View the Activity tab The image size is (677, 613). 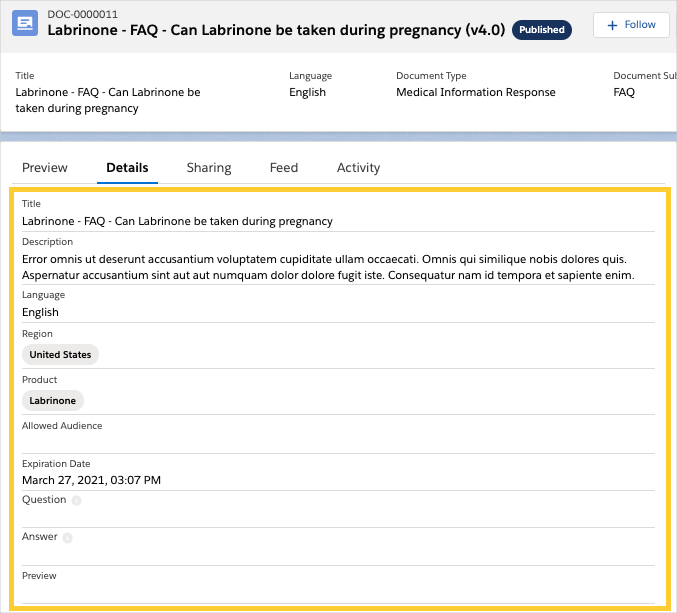click(x=358, y=168)
